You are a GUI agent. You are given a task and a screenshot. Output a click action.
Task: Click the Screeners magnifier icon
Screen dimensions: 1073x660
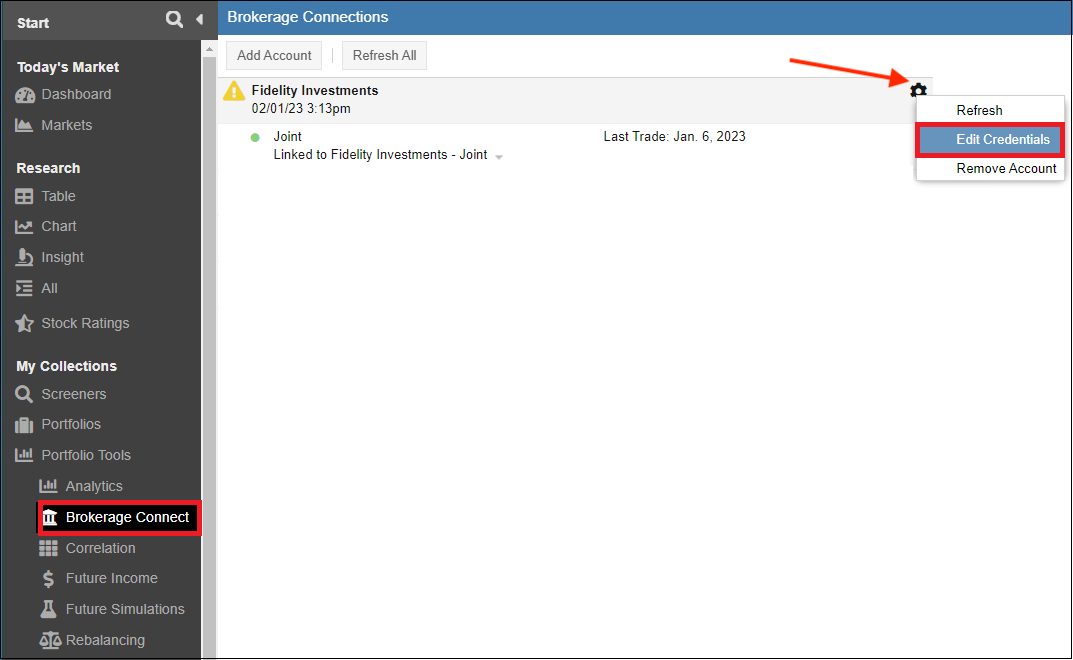24,394
